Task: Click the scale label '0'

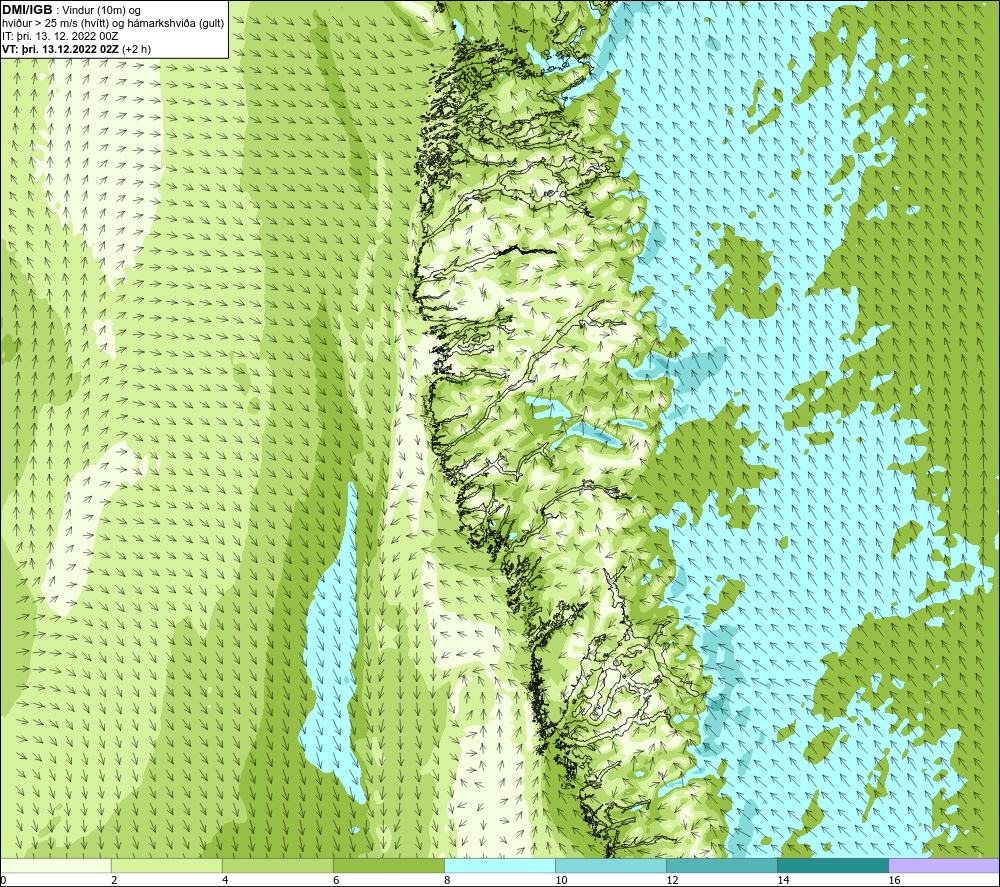Action: (x=3, y=881)
